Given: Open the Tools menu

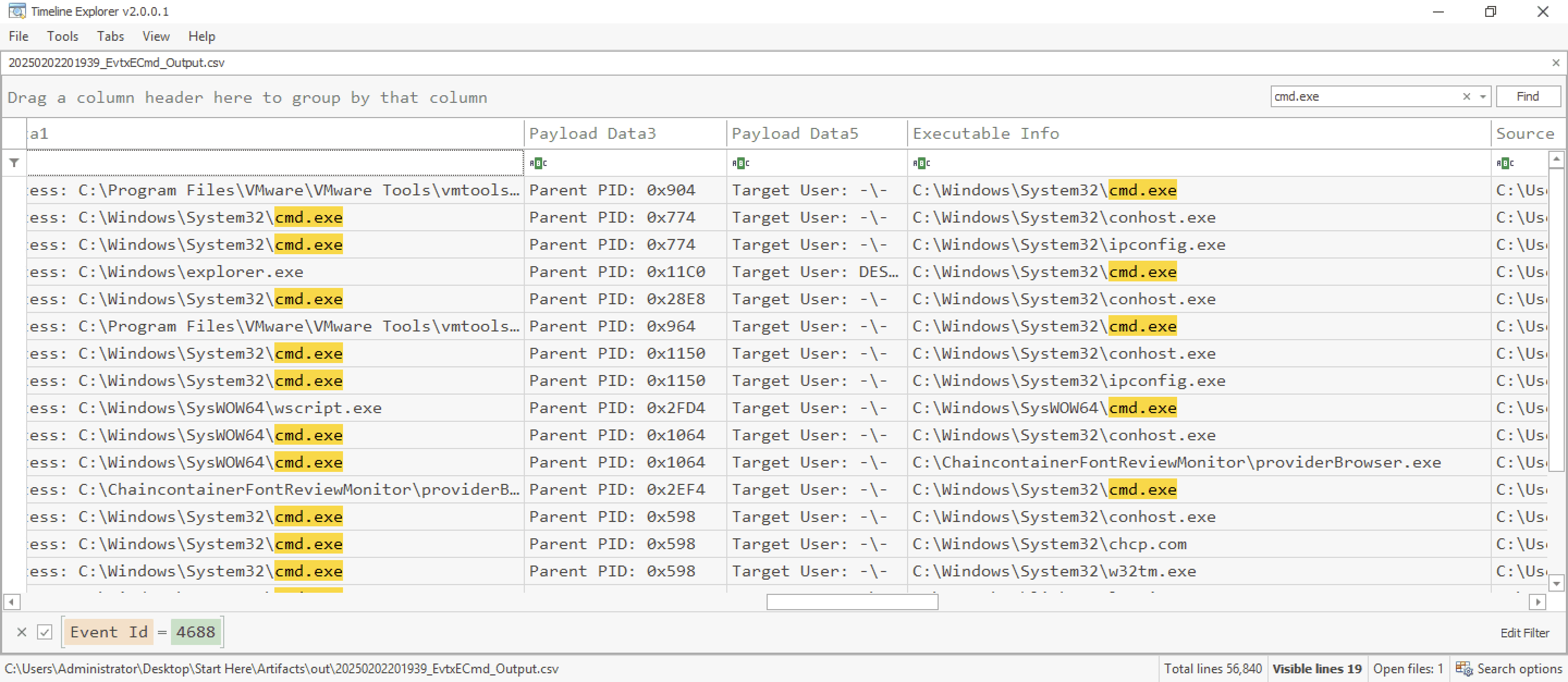Looking at the screenshot, I should click(x=63, y=36).
